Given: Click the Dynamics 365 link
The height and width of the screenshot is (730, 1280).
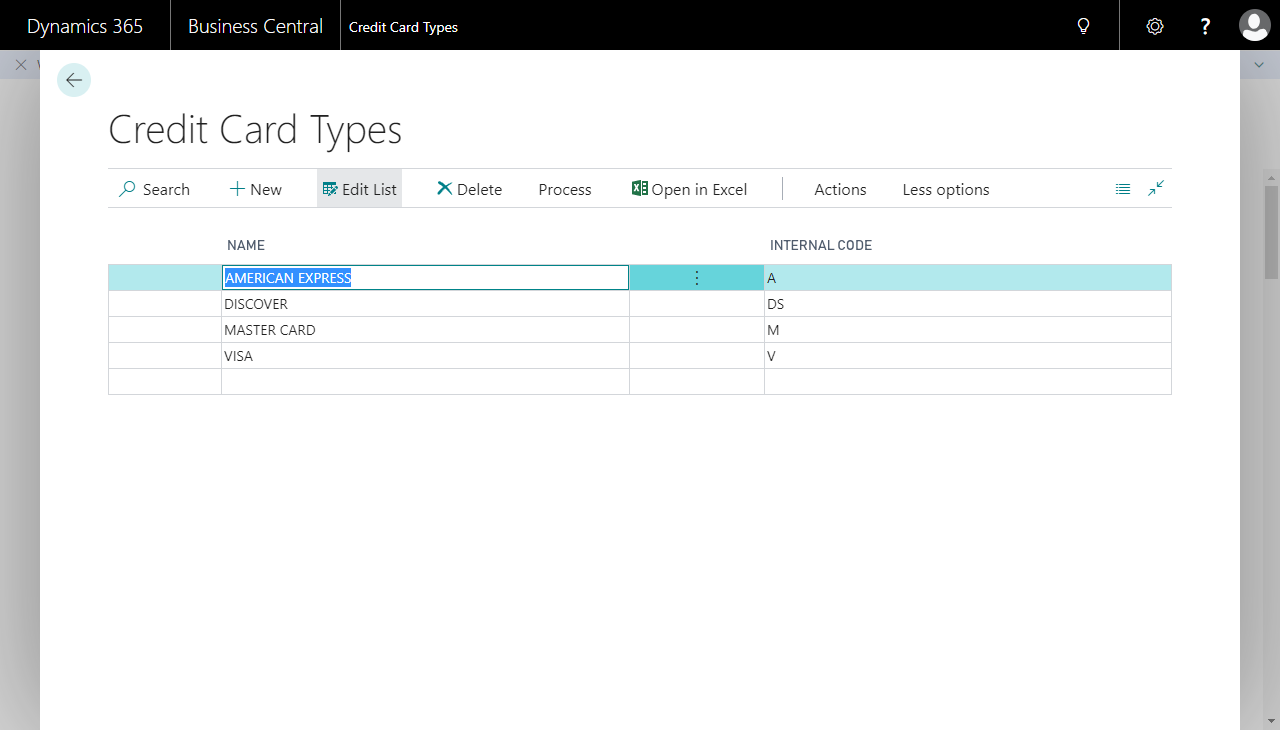Looking at the screenshot, I should (85, 26).
